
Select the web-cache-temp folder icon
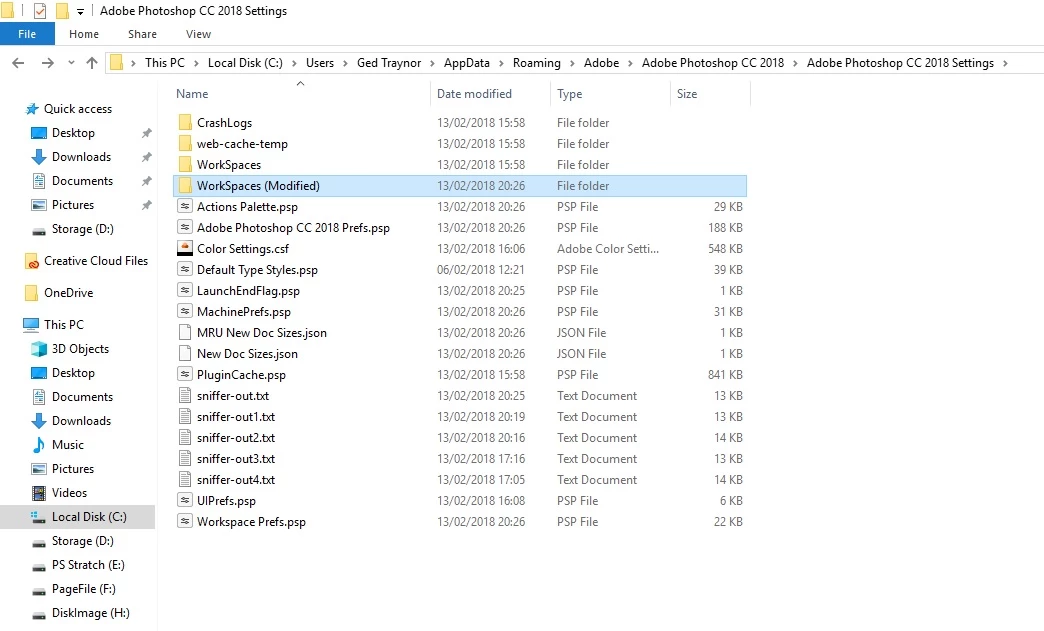[185, 144]
